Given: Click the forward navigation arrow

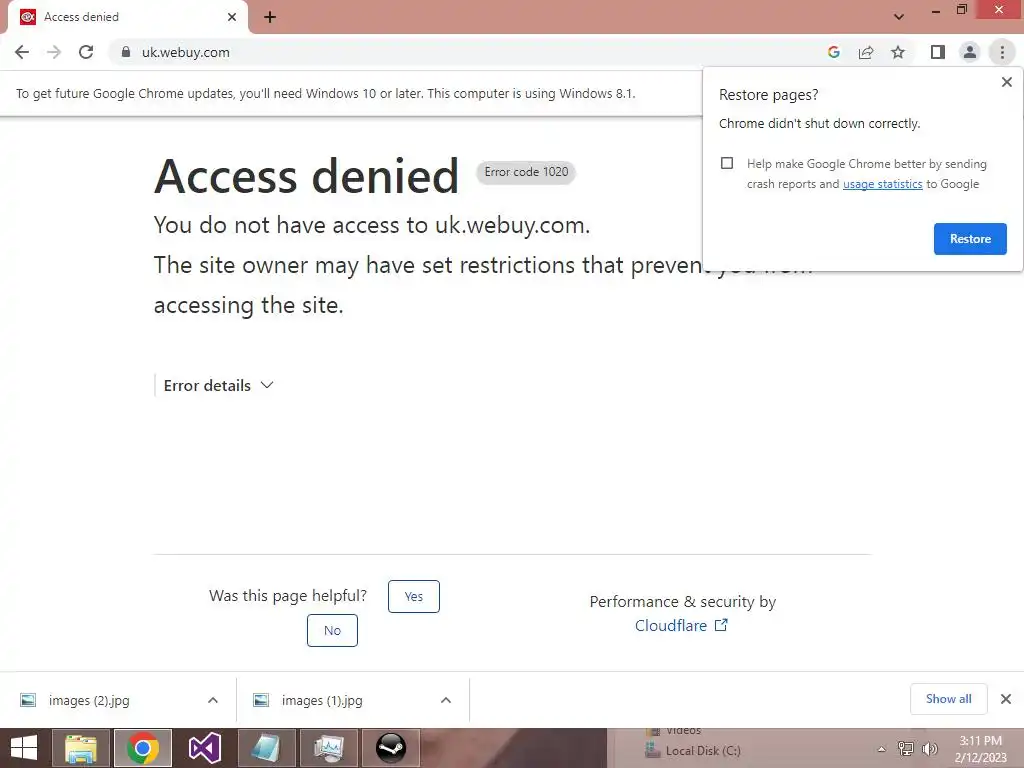Looking at the screenshot, I should (x=54, y=52).
